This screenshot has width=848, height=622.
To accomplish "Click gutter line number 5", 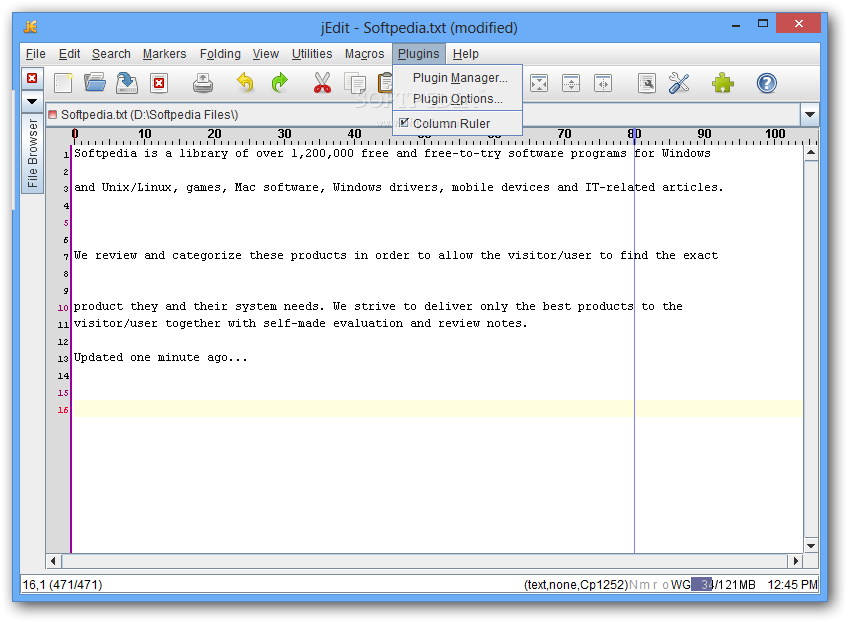I will click(66, 223).
